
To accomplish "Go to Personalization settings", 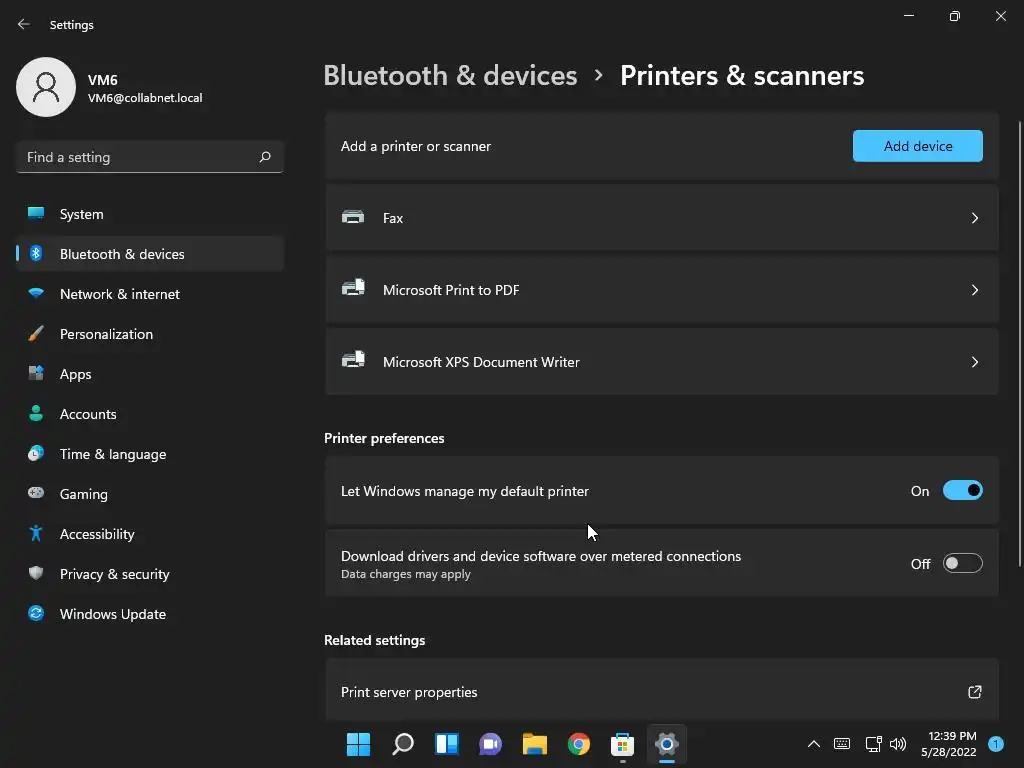I will click(x=150, y=334).
